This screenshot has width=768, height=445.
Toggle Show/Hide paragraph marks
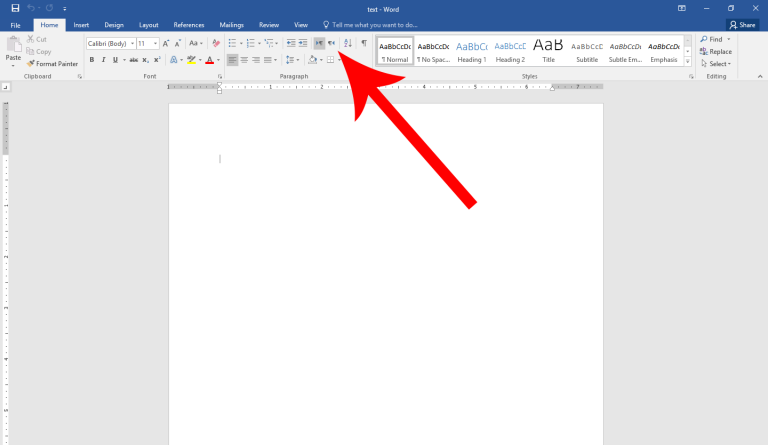(x=364, y=43)
